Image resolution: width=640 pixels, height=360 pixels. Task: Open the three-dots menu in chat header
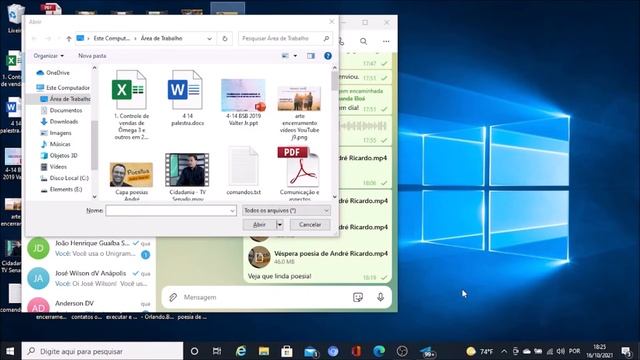386,41
